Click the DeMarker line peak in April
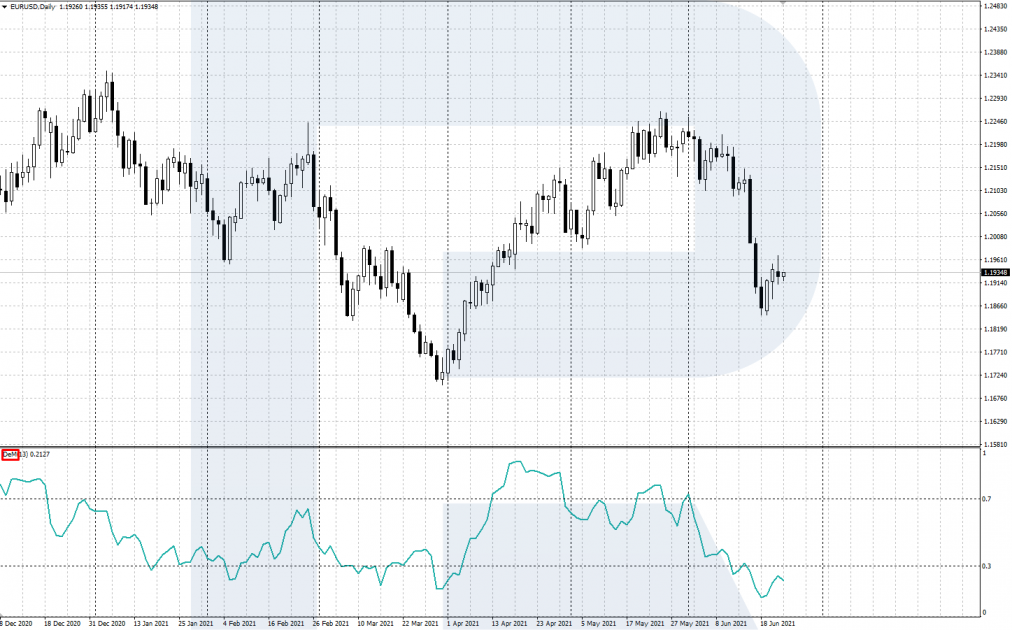Viewport: 1012px width, 630px height. 516,462
